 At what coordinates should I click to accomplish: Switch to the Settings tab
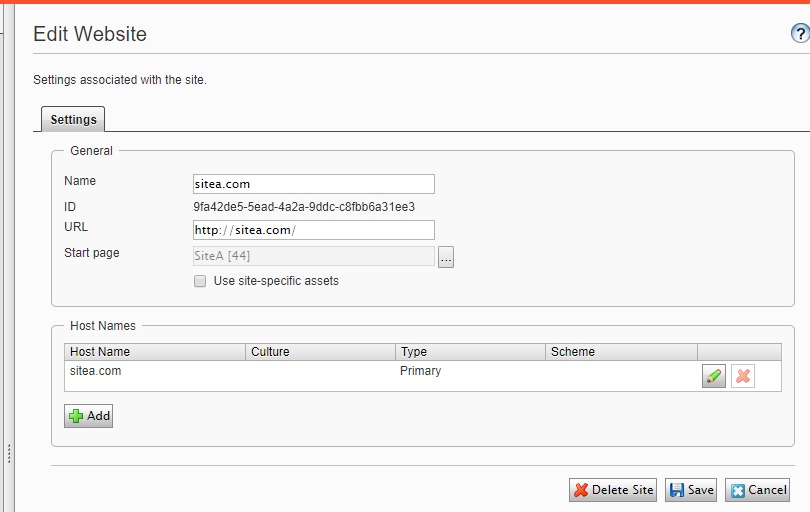point(73,120)
